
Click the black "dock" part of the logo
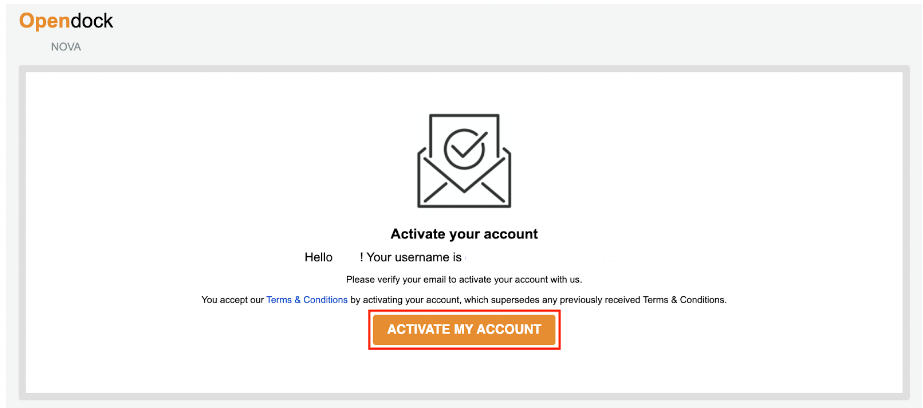pos(92,21)
